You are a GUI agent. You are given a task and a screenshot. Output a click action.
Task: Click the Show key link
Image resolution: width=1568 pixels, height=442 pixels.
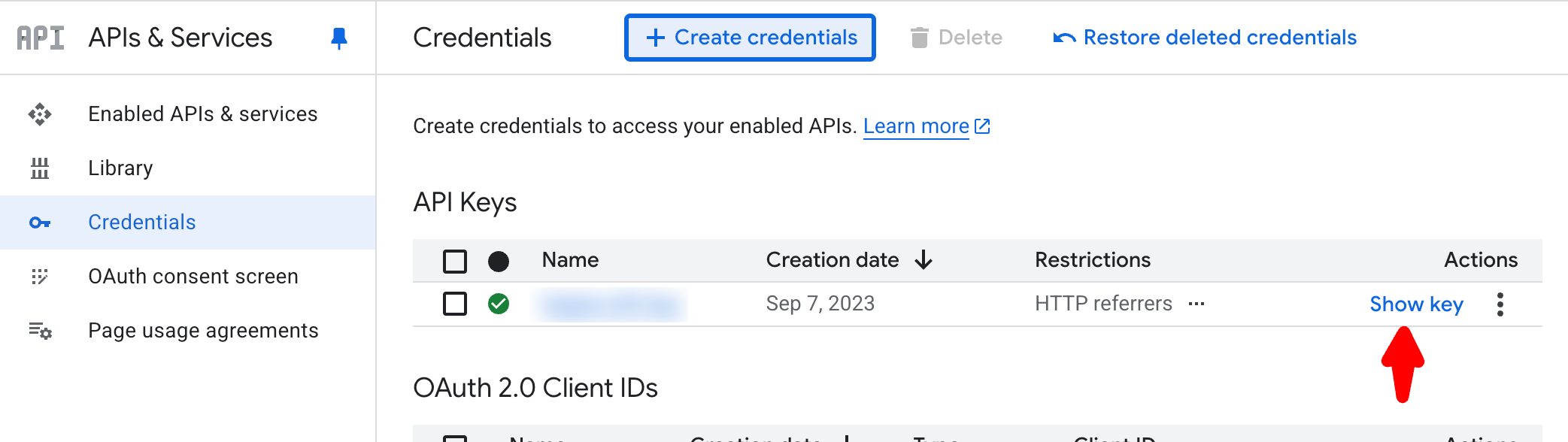1416,304
